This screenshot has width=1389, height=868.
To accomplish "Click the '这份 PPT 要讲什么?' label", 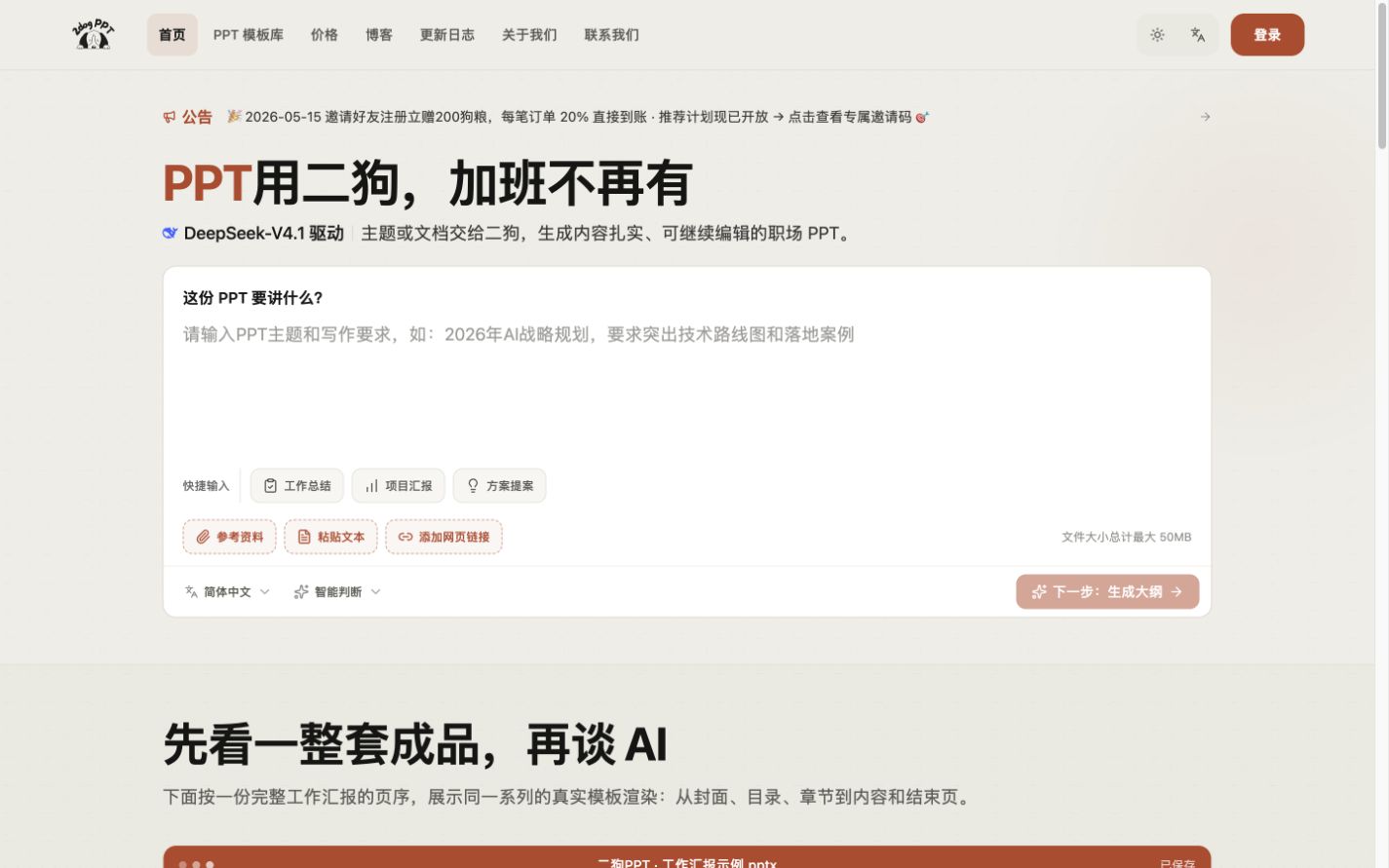I will point(253,298).
